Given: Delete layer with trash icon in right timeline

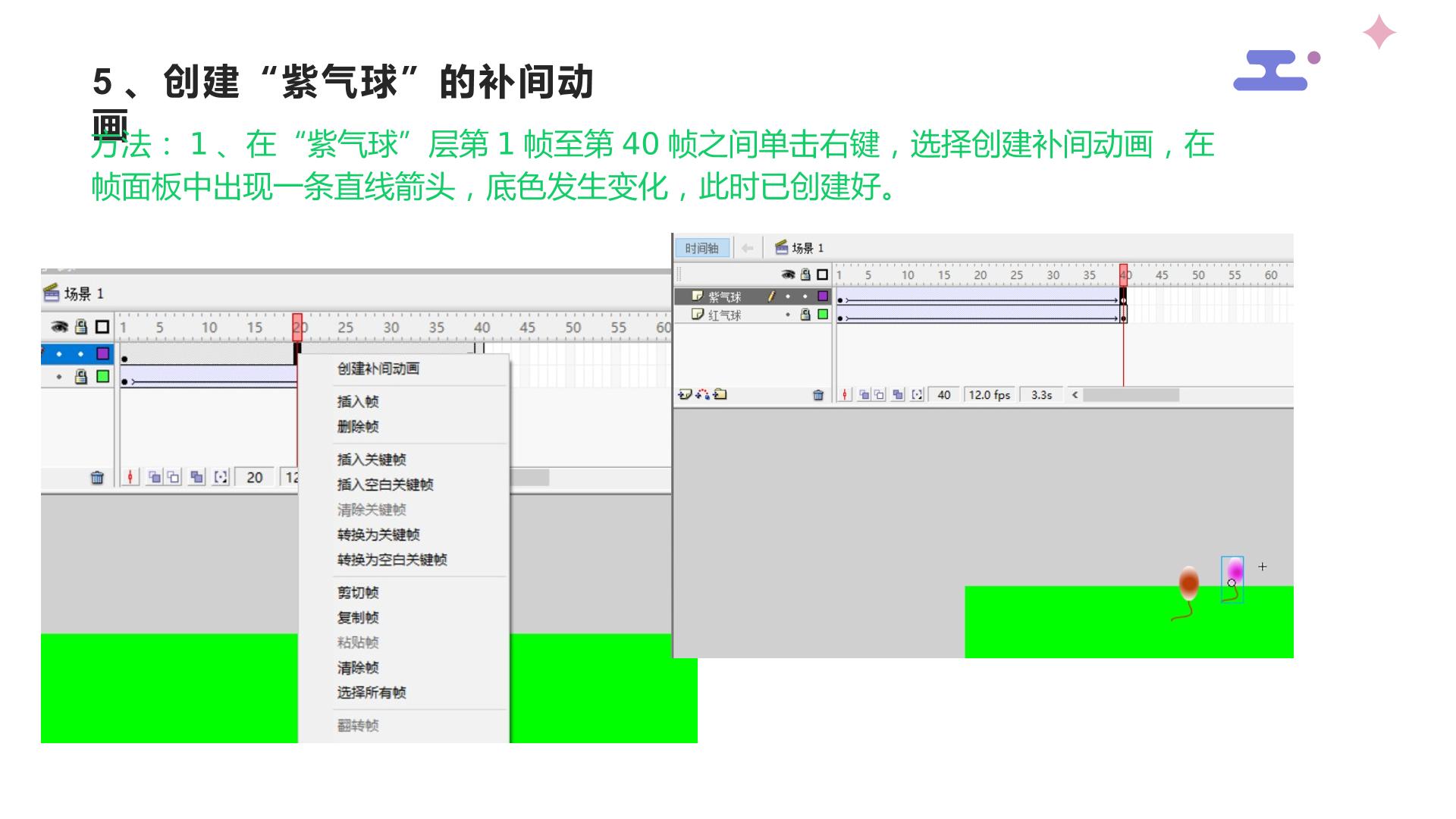Looking at the screenshot, I should click(818, 394).
